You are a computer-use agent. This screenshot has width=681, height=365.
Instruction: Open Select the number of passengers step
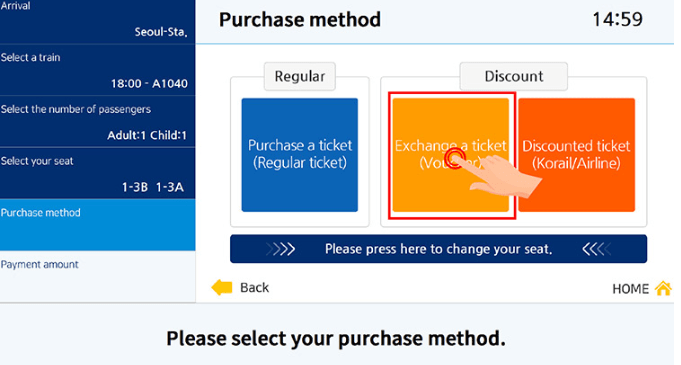(97, 122)
